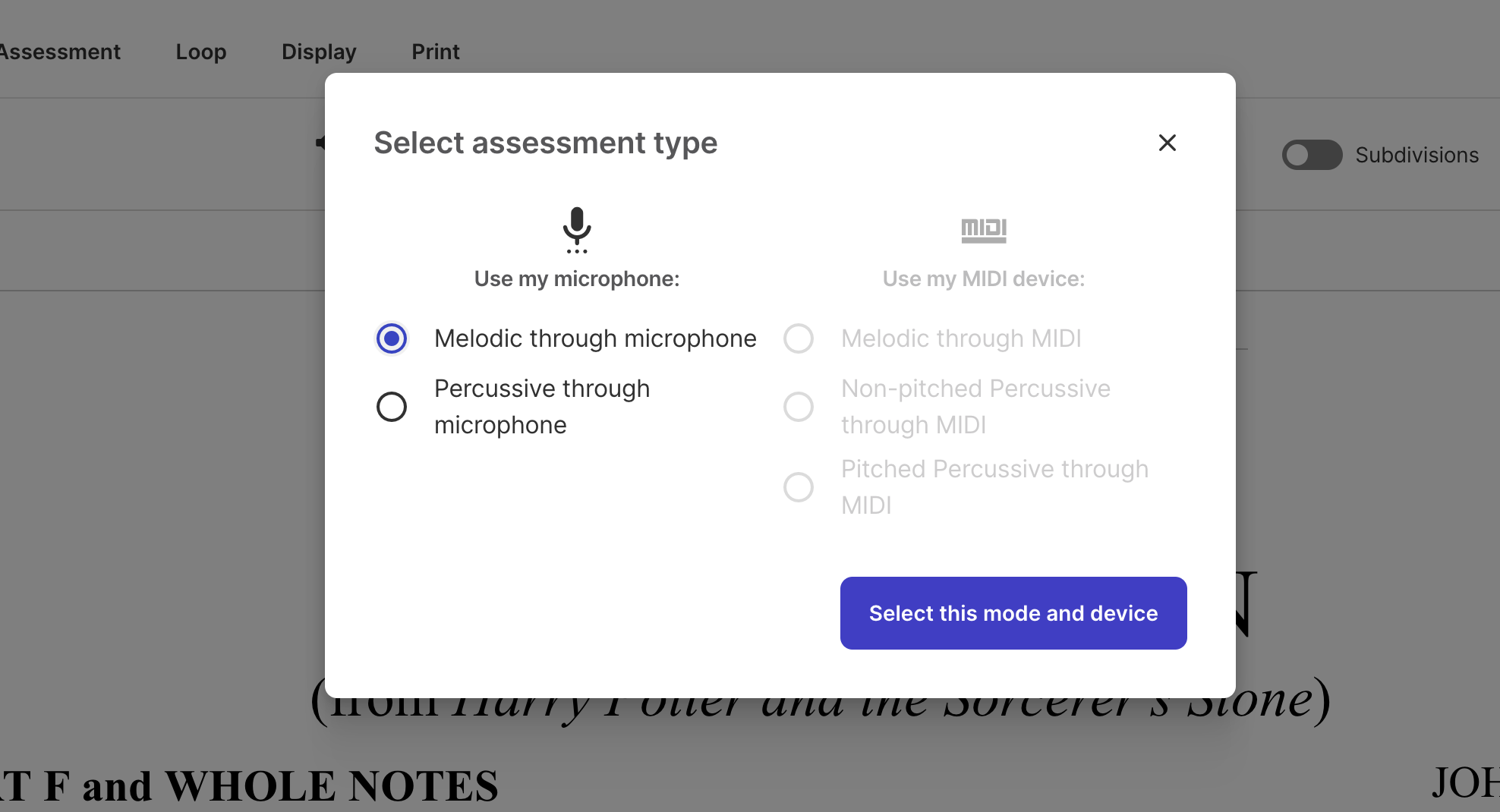1500x812 pixels.
Task: Pick the Pitched Percussive through MIDI option
Action: 799,487
